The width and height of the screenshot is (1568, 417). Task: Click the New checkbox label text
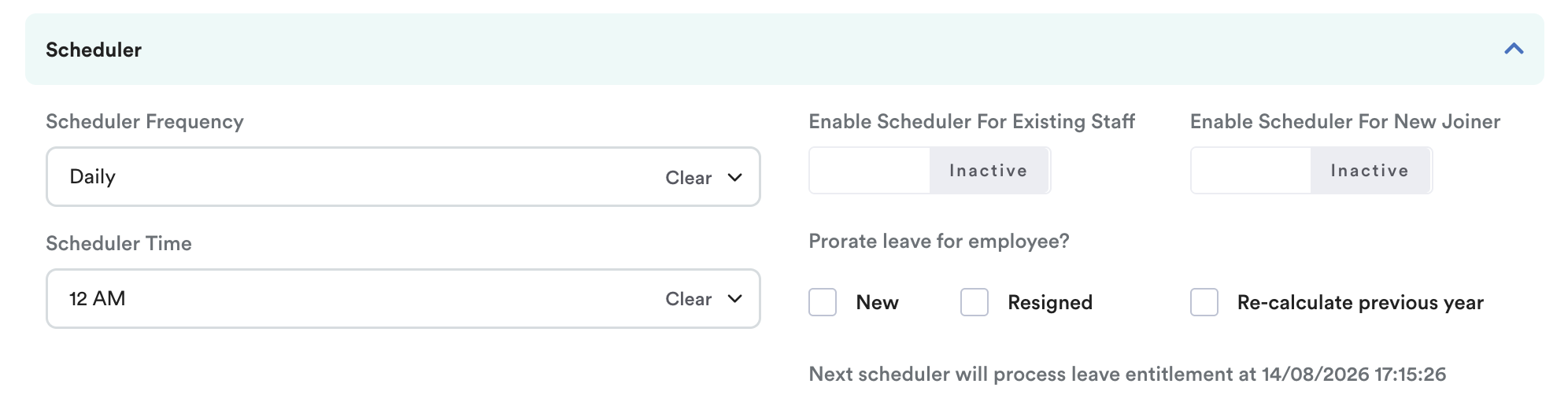point(877,303)
